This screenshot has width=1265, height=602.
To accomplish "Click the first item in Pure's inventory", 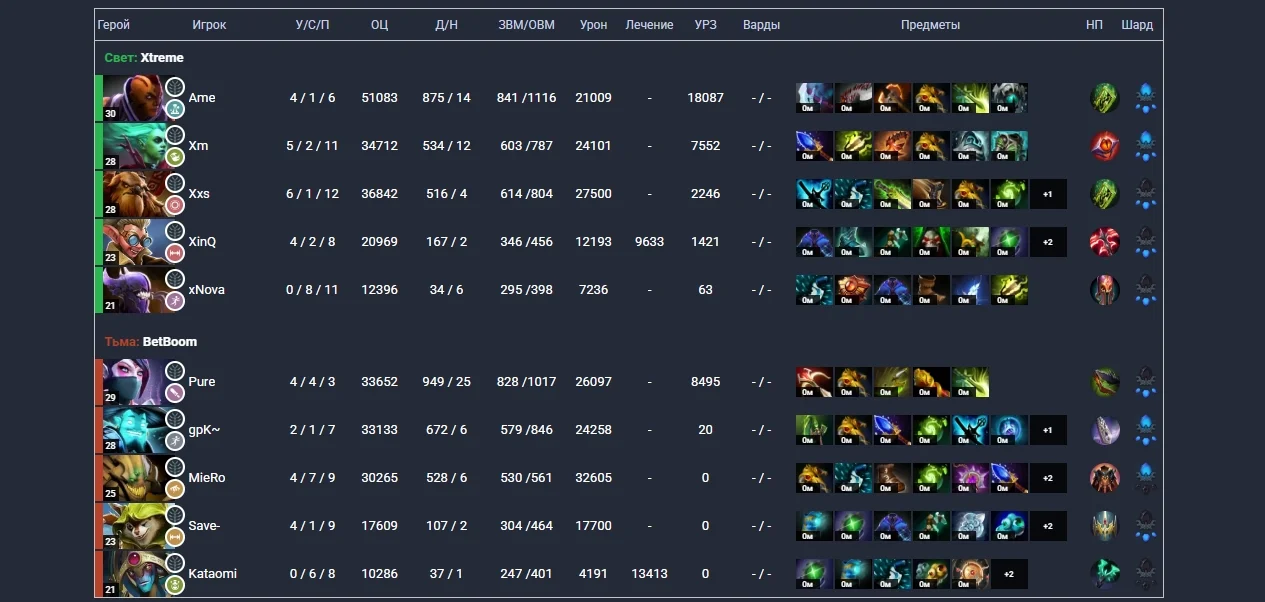I will (814, 382).
